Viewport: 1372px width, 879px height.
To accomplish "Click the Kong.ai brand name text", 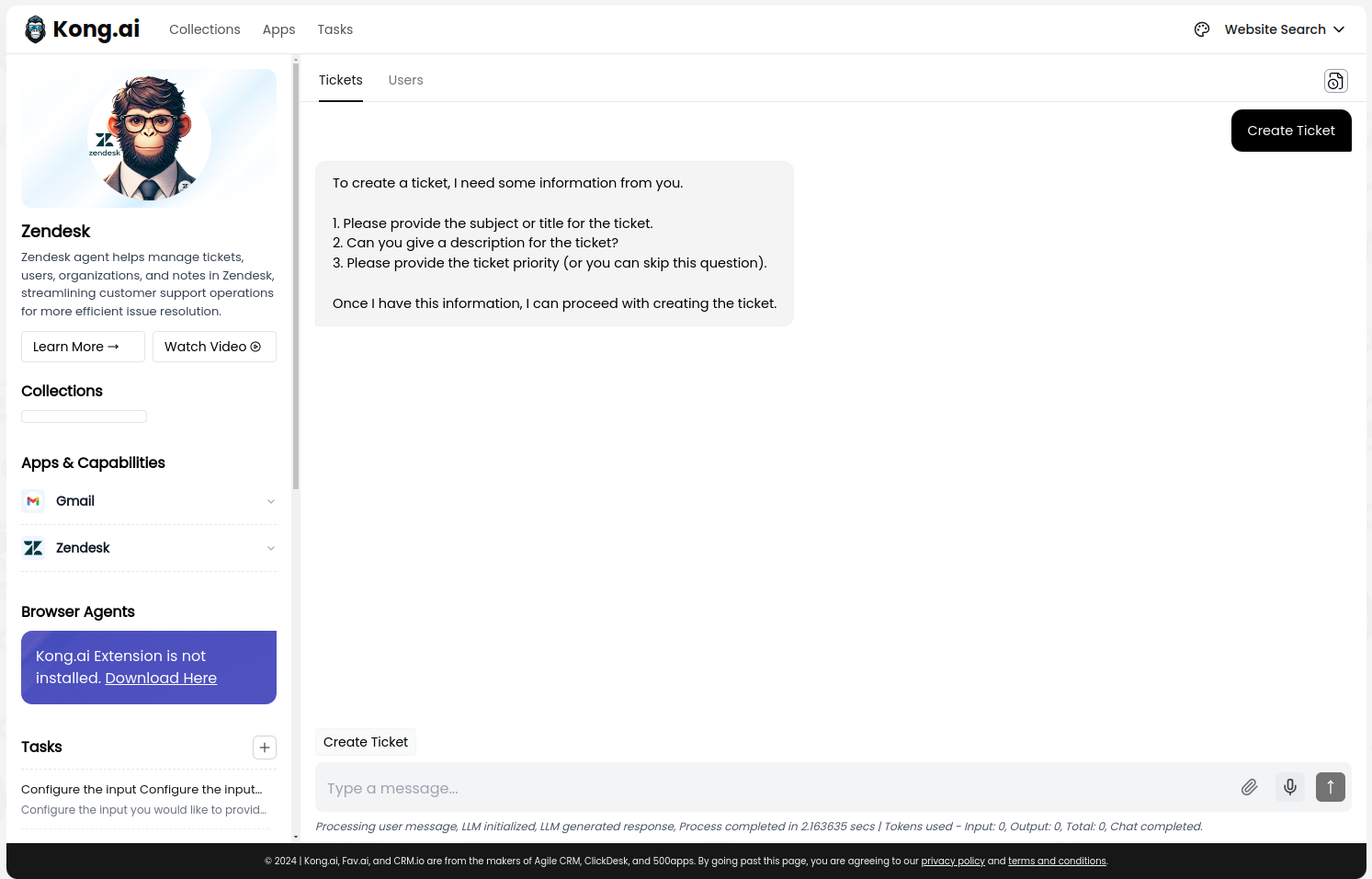I will pos(96,29).
